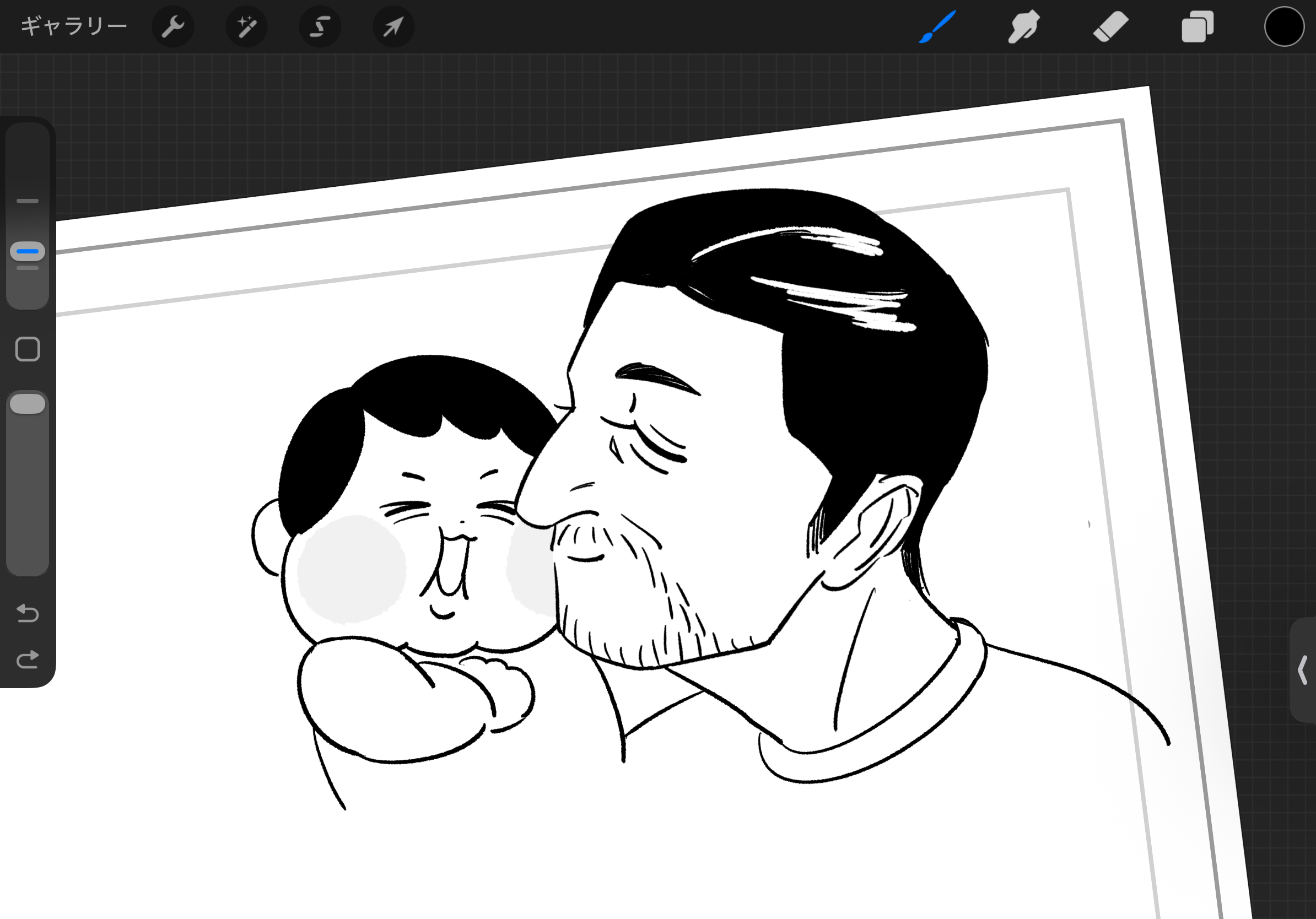Redo the last undone stroke

28,659
